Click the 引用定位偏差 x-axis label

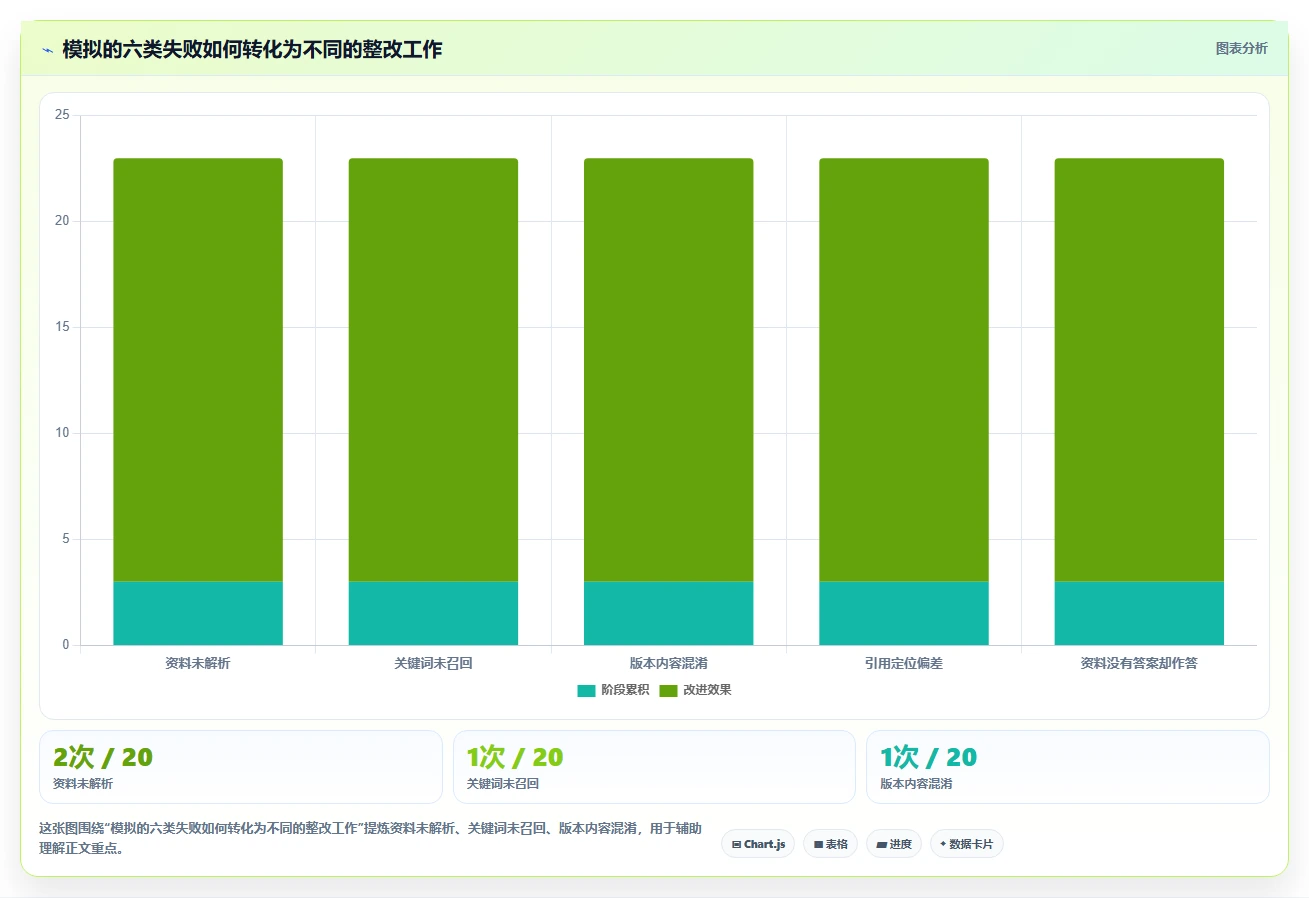pyautogui.click(x=904, y=663)
